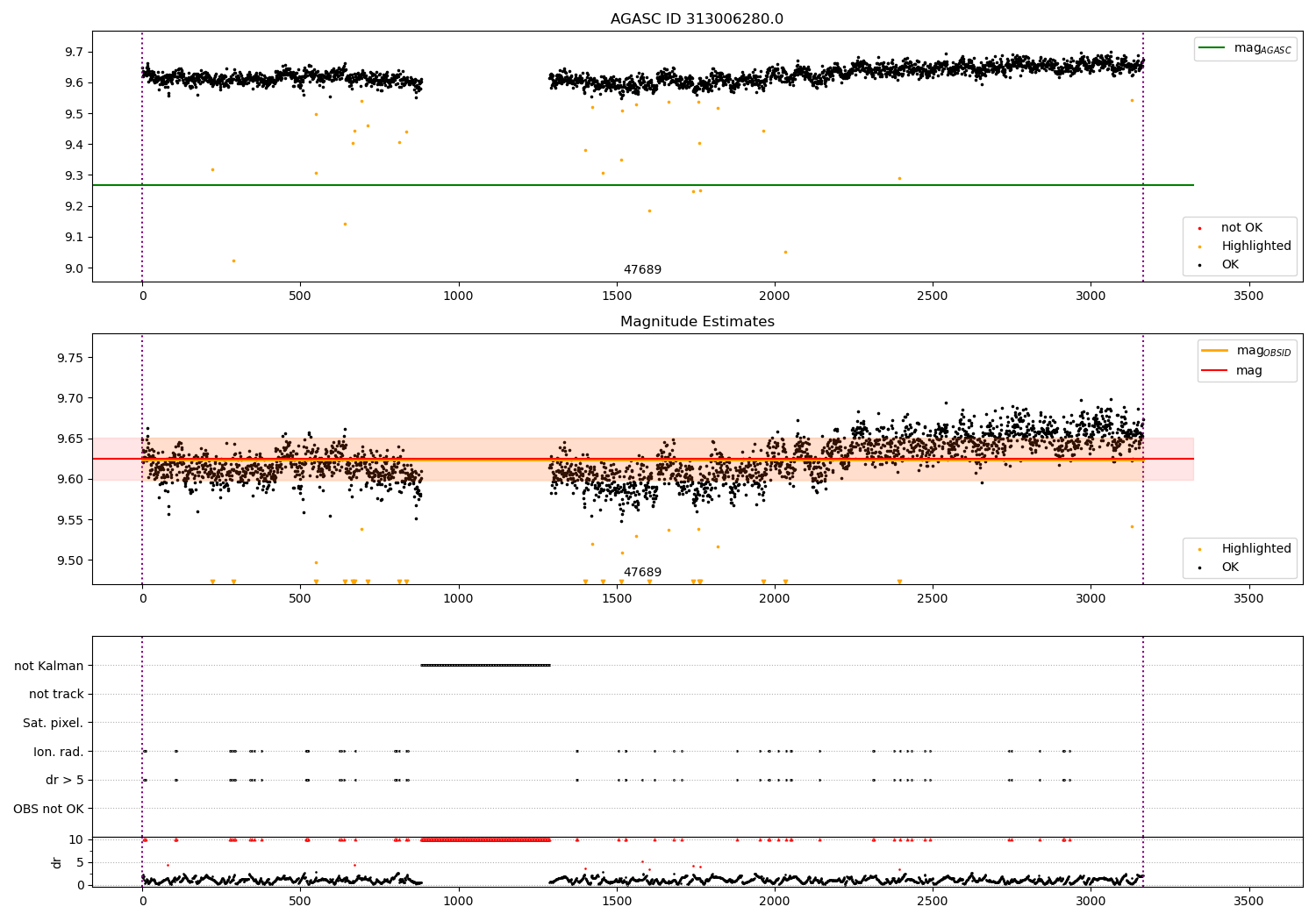The width and height of the screenshot is (1316, 921).
Task: Click the 1500 x-tick of top plot
Action: (617, 296)
